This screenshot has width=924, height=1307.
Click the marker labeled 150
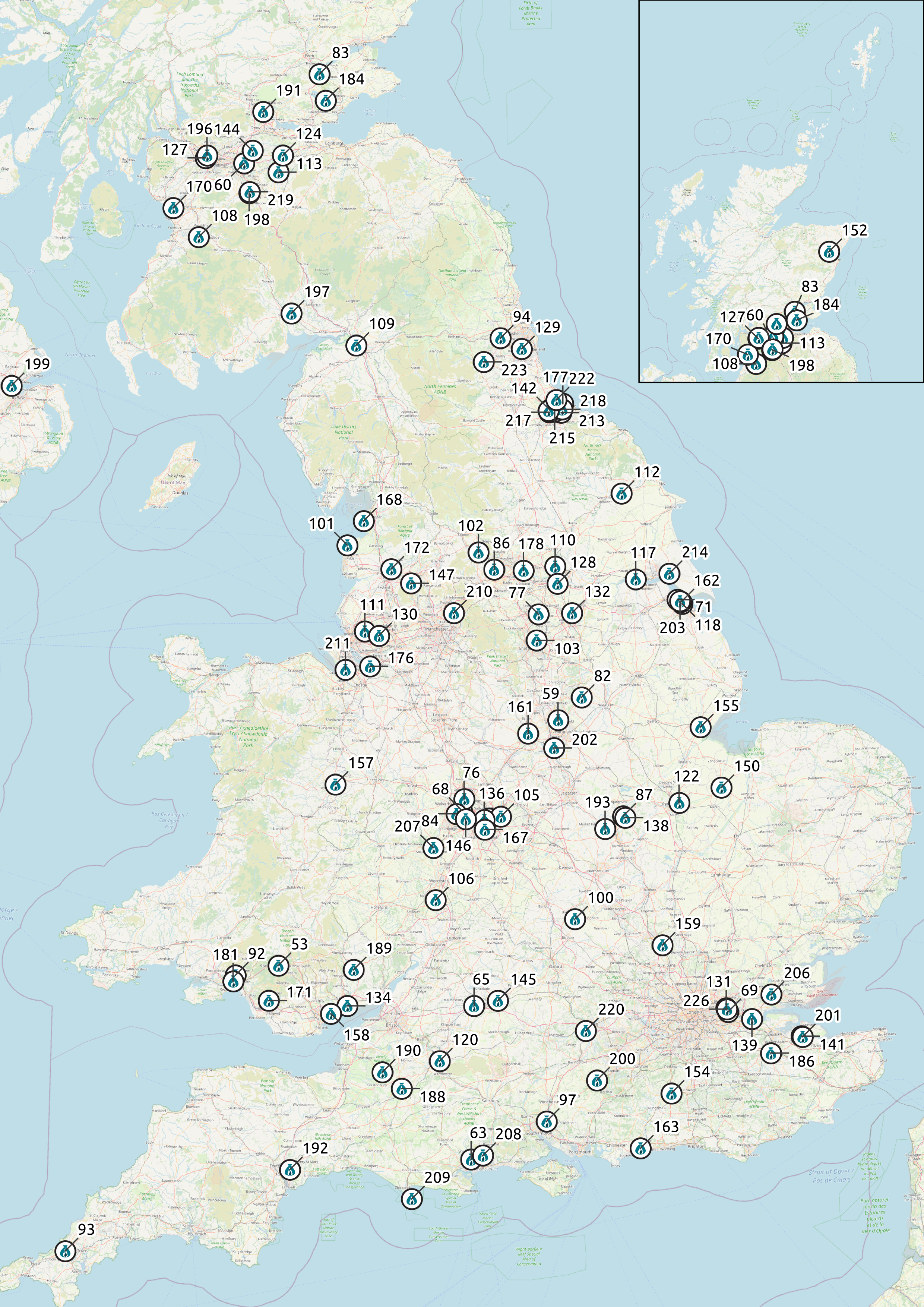point(721,787)
